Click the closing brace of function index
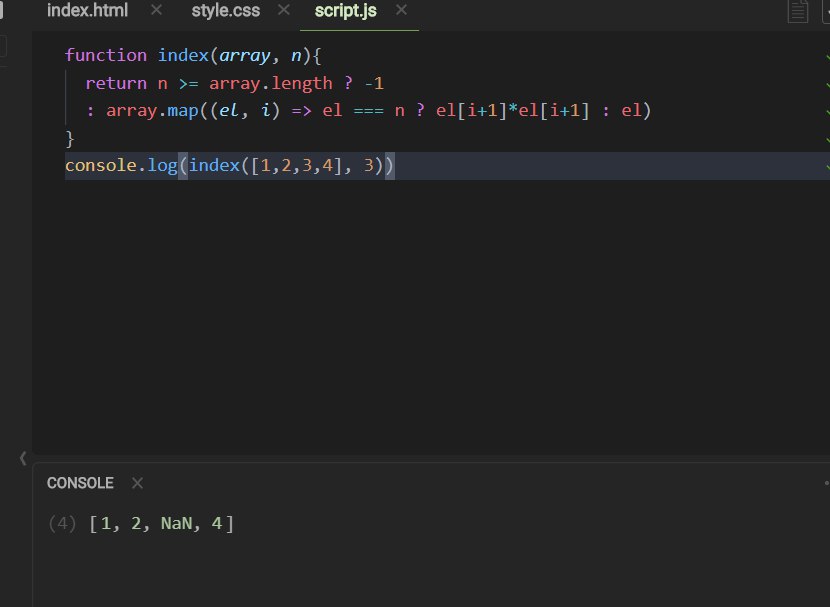Screen dimensions: 830x607 pos(69,139)
